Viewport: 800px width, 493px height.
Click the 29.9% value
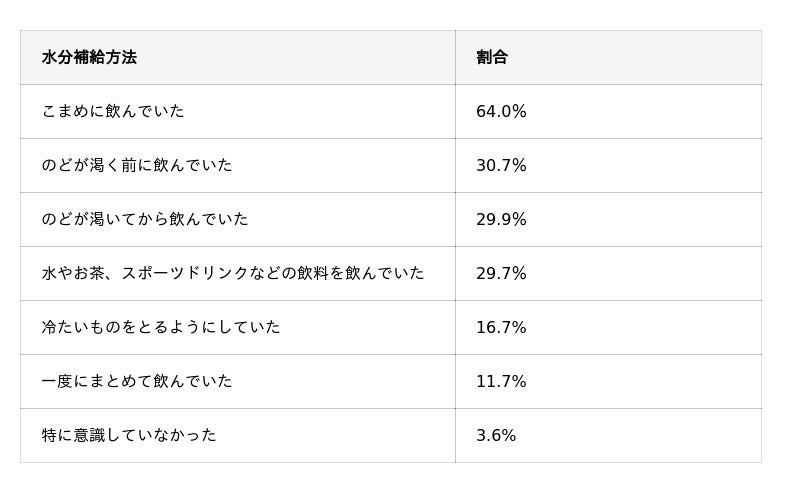pyautogui.click(x=501, y=219)
